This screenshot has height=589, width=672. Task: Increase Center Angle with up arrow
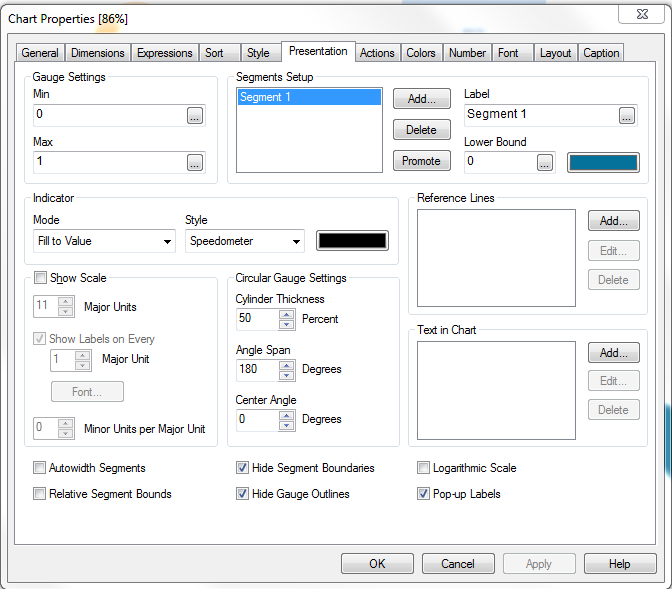pyautogui.click(x=287, y=415)
